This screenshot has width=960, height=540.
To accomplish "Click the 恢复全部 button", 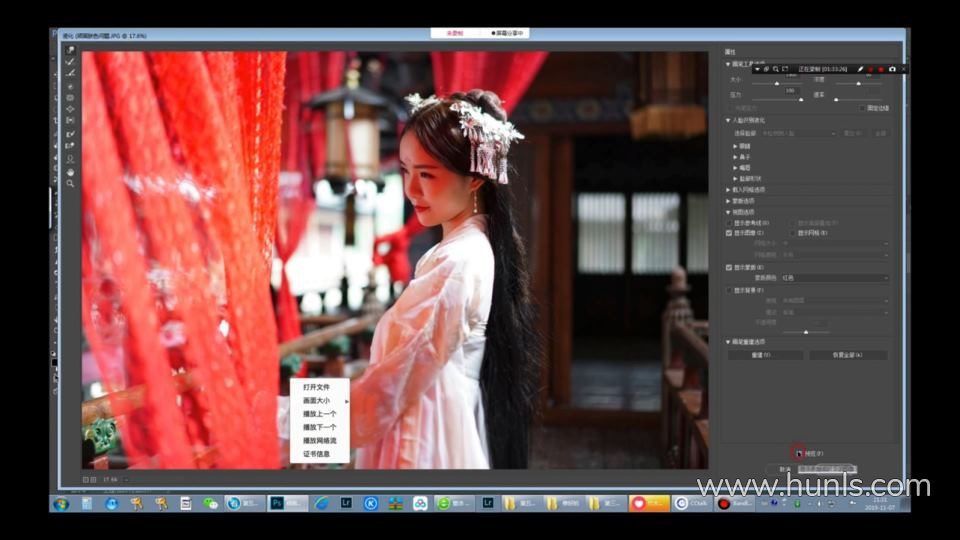I will pos(847,355).
